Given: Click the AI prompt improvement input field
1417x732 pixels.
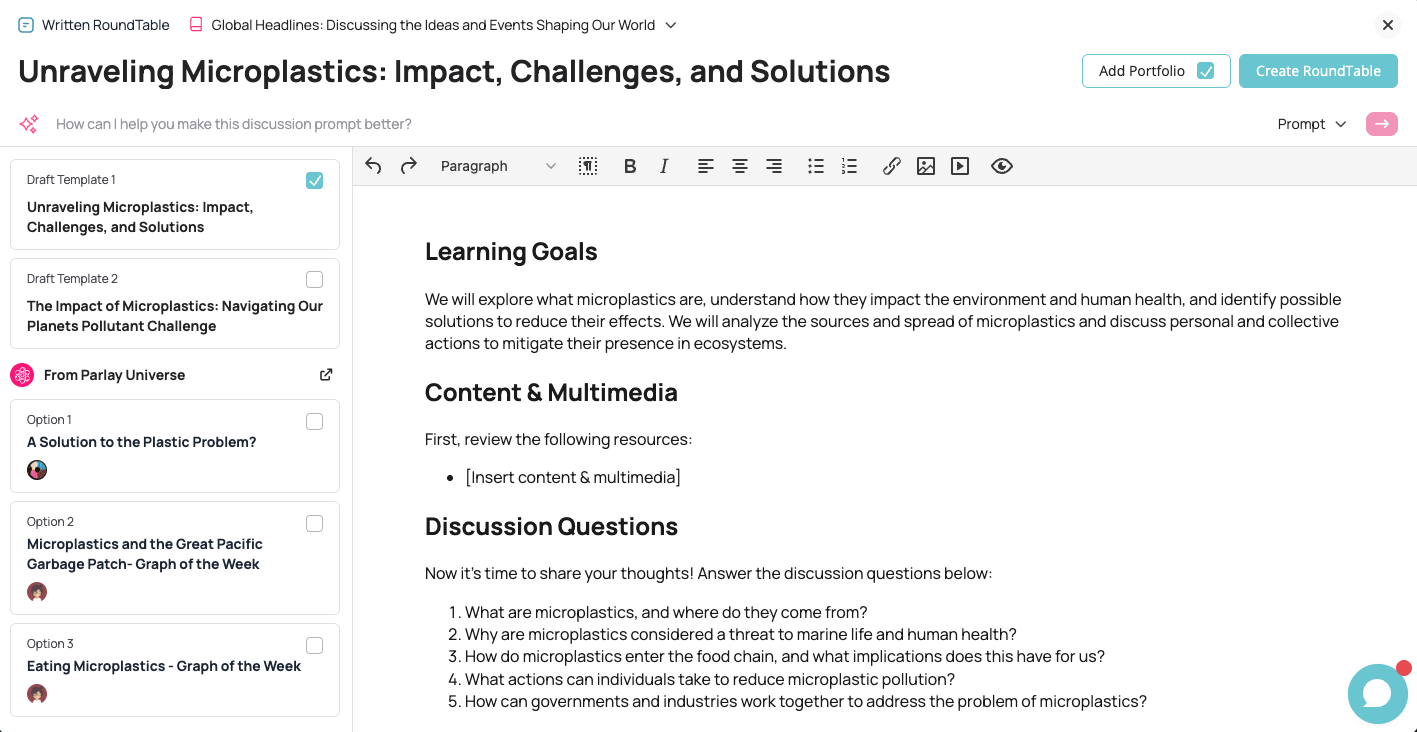Looking at the screenshot, I should tap(600, 124).
